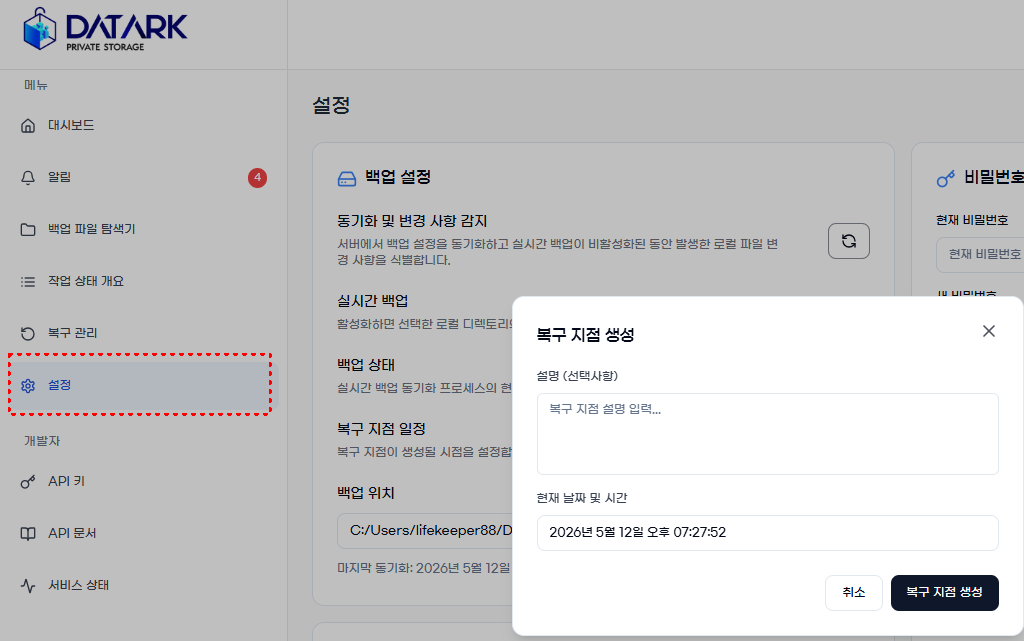
Task: Click the 설명 (선택사항) label
Action: click(x=577, y=376)
